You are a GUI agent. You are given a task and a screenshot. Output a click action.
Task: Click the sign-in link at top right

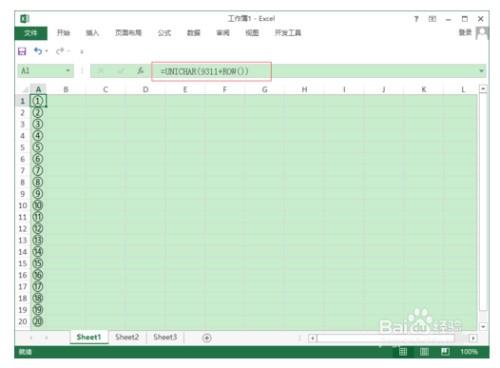(465, 32)
